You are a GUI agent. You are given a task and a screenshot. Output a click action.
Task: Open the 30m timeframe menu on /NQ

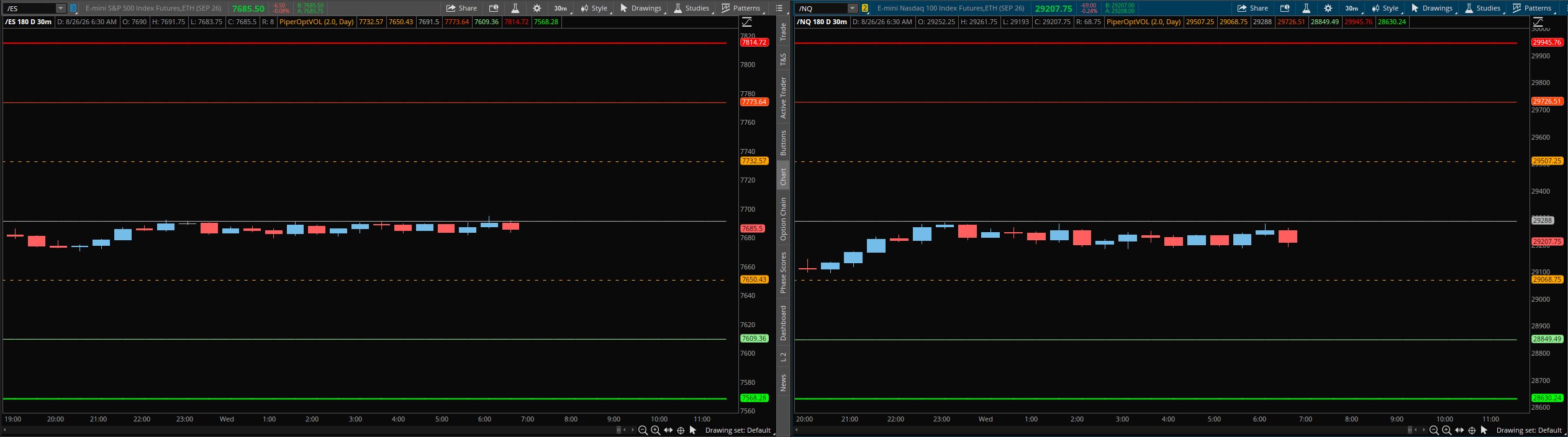pyautogui.click(x=1352, y=8)
